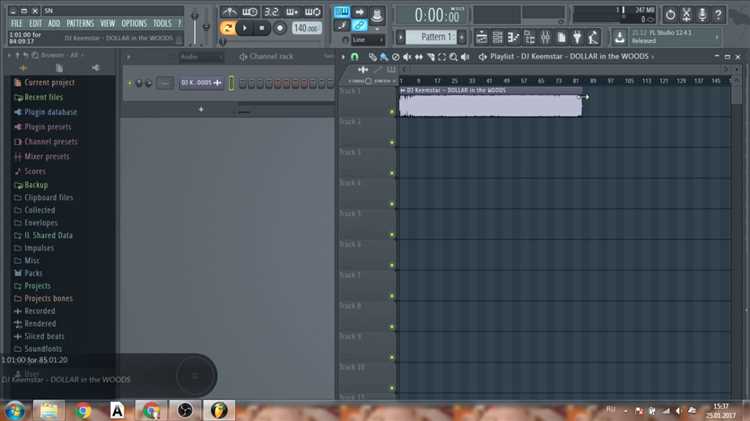The image size is (750, 421).
Task: Select the Delete tool in Playlist toolbar
Action: tap(396, 57)
